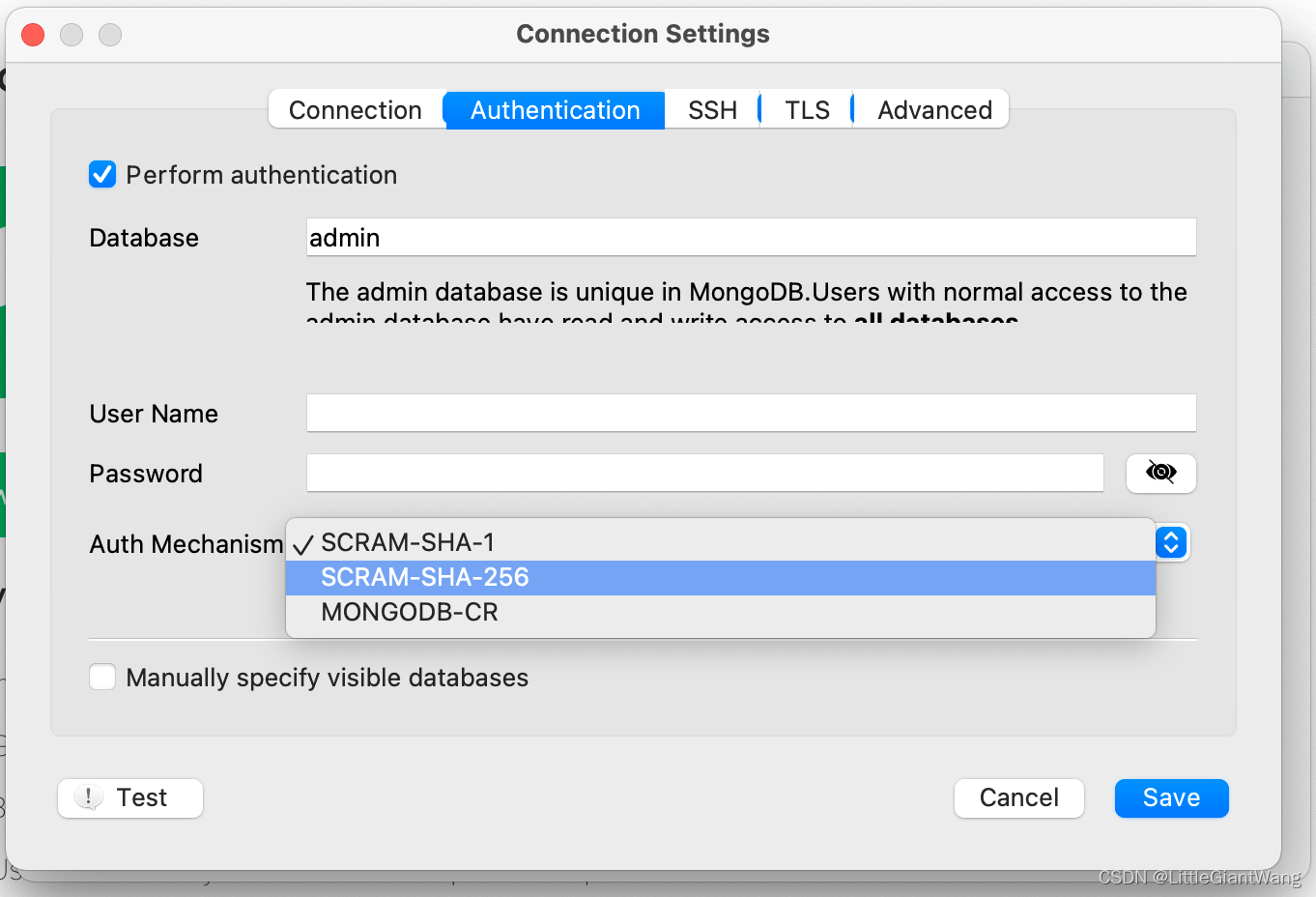
Task: Switch to the Connection tab
Action: click(x=356, y=110)
